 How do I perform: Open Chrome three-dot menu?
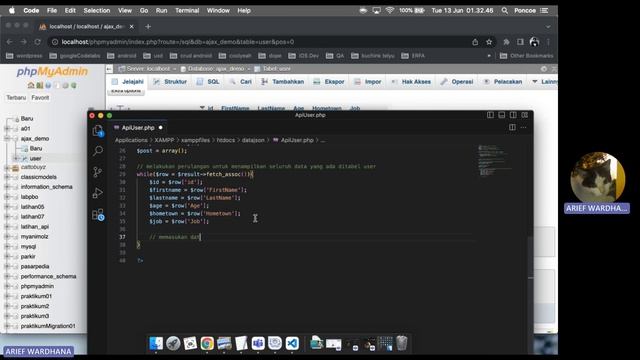[549, 42]
